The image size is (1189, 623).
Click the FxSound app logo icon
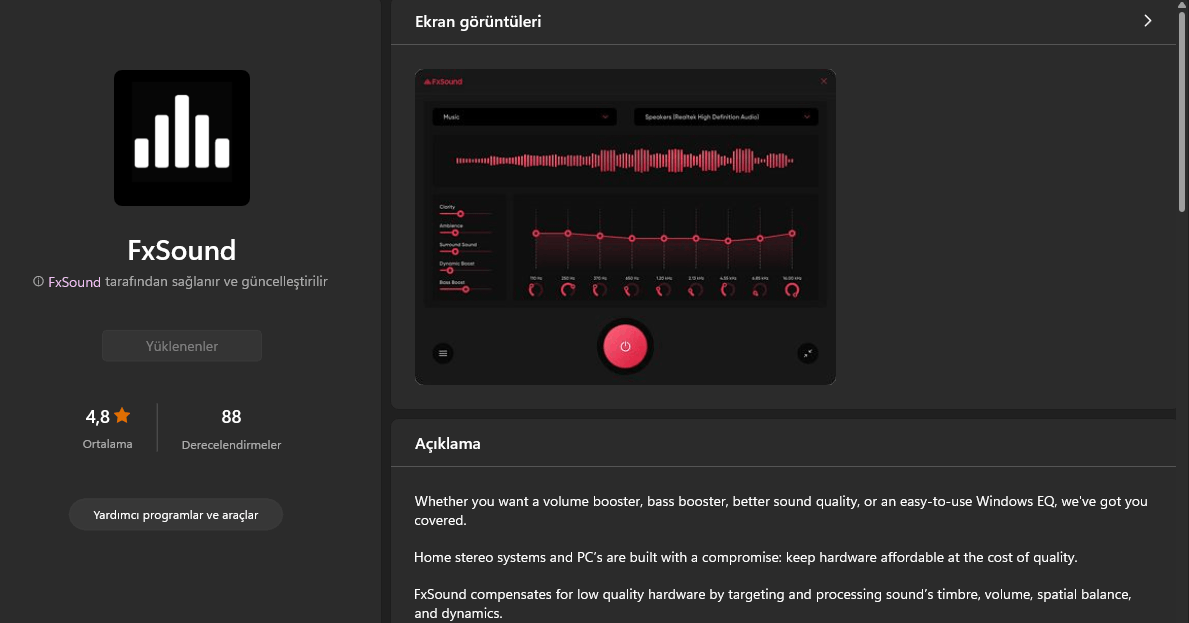182,138
